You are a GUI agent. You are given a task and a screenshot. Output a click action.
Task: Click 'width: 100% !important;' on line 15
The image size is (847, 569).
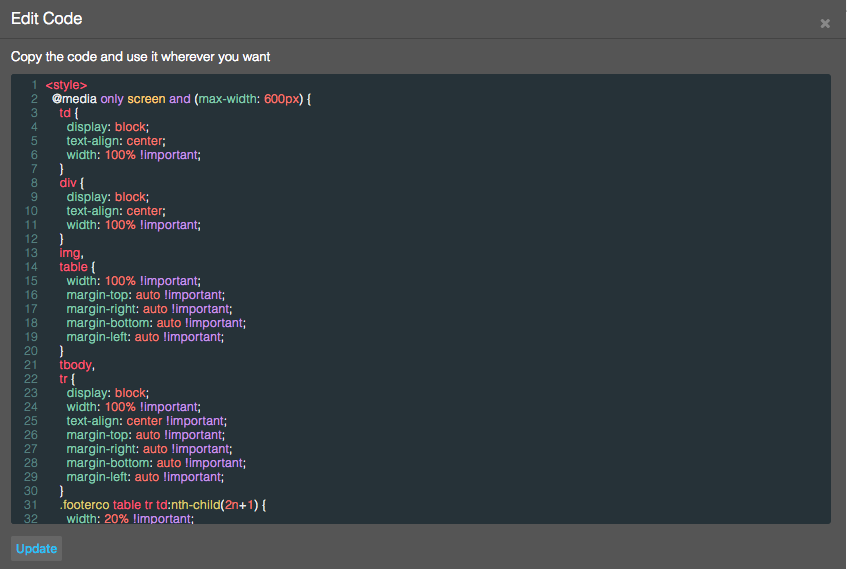pos(133,281)
